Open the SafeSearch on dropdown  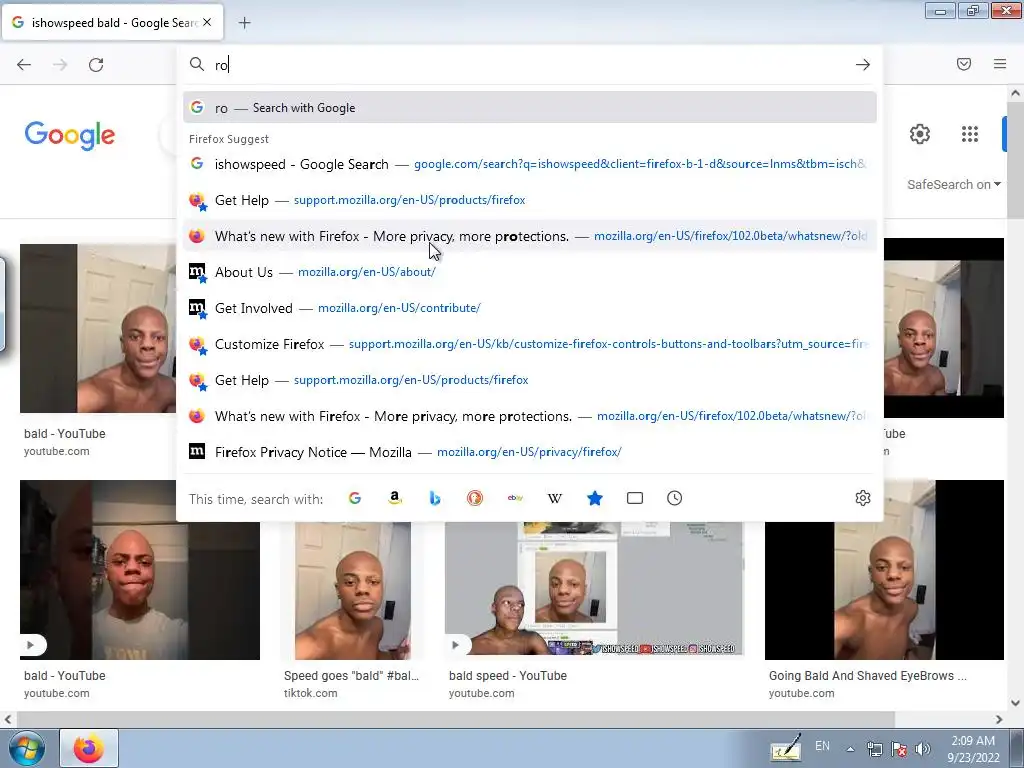pos(953,185)
